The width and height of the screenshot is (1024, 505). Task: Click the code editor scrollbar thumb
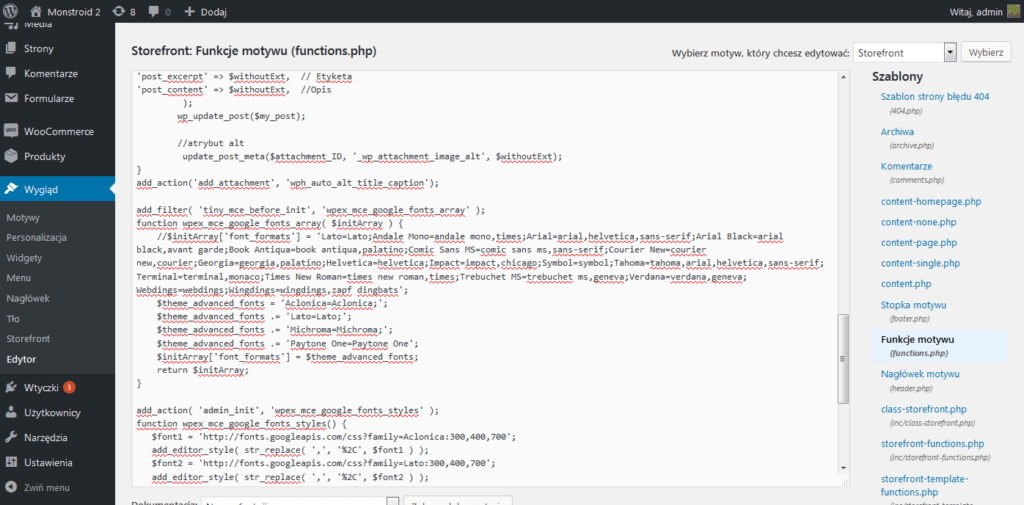[843, 358]
